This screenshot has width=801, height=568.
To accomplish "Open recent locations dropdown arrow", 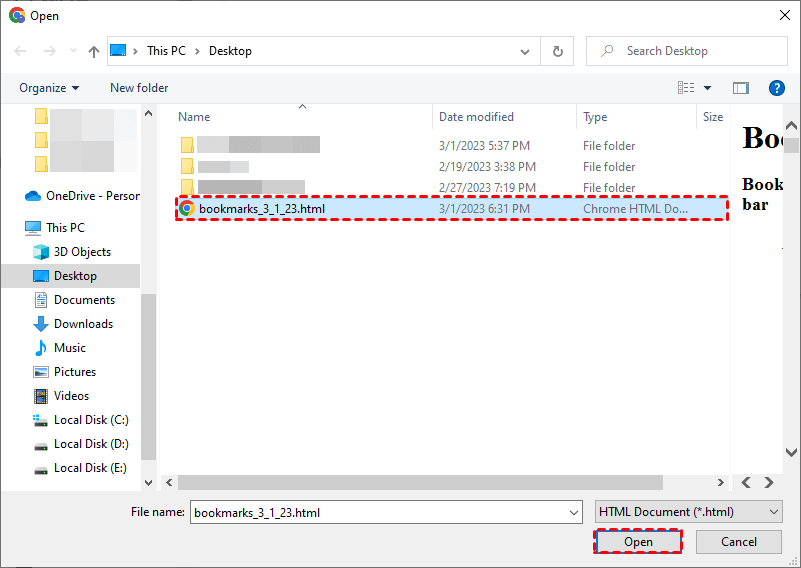I will click(x=73, y=51).
